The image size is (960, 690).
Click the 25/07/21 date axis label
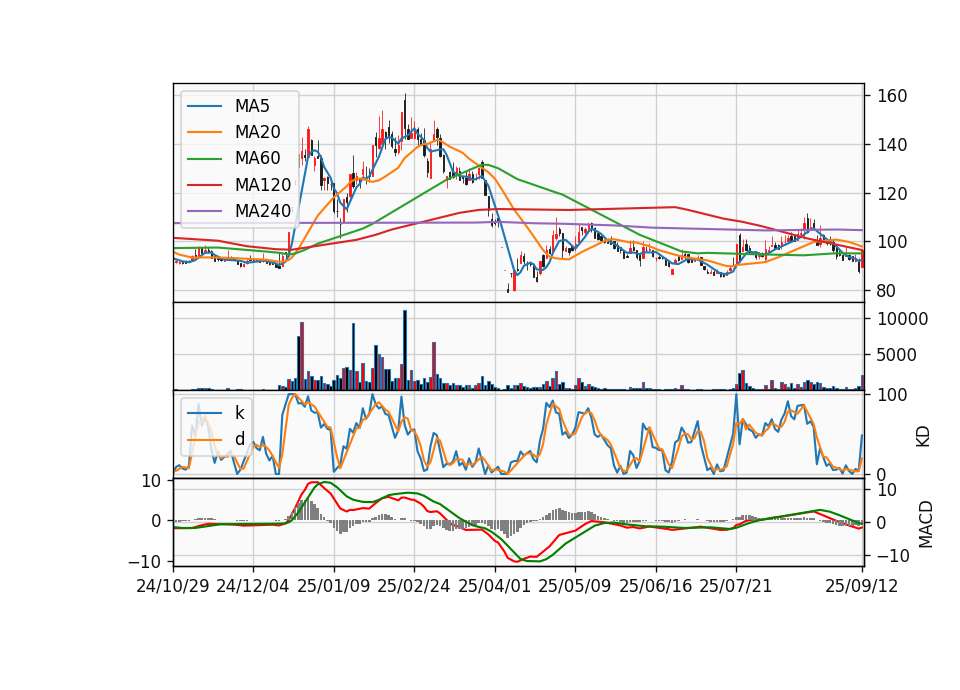coord(735,586)
